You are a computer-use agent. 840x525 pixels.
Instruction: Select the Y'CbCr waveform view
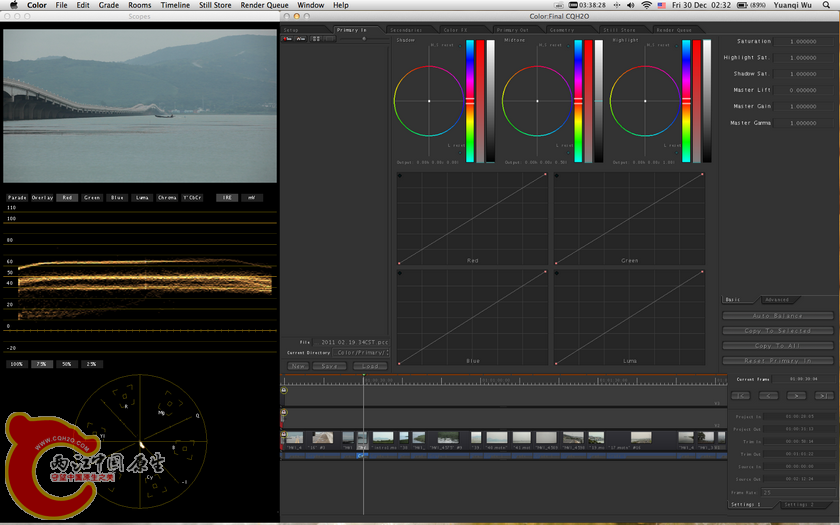click(192, 198)
